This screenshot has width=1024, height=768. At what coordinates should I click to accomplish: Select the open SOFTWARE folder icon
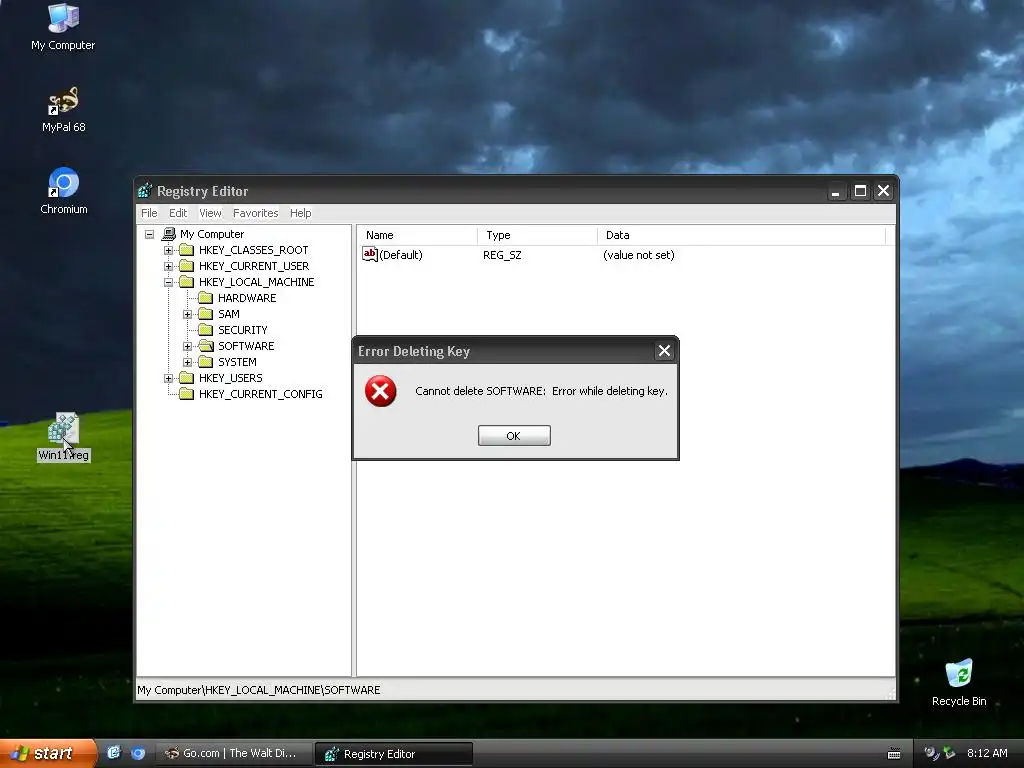pyautogui.click(x=206, y=346)
